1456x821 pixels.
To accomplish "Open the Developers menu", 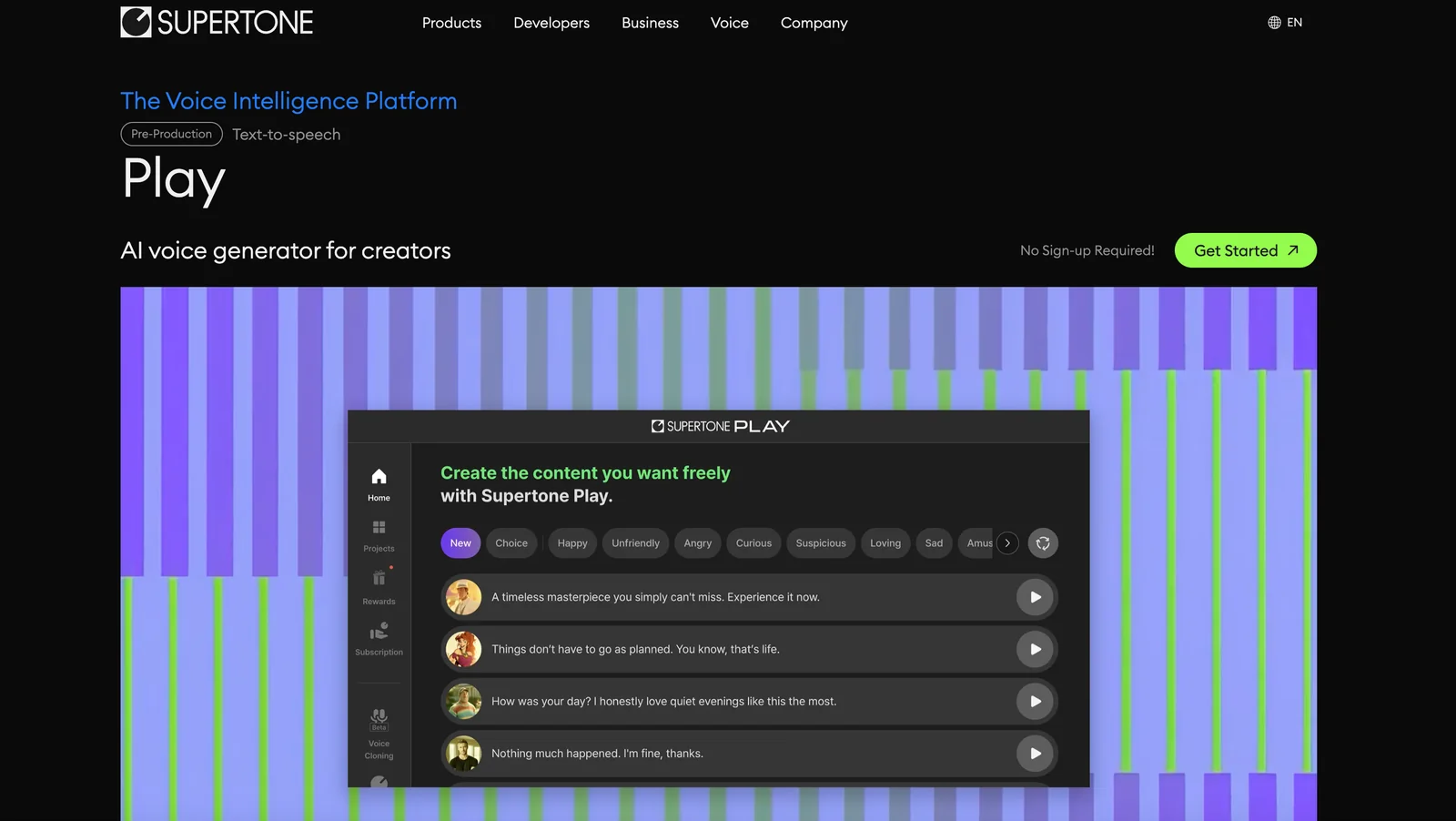I will click(x=551, y=23).
